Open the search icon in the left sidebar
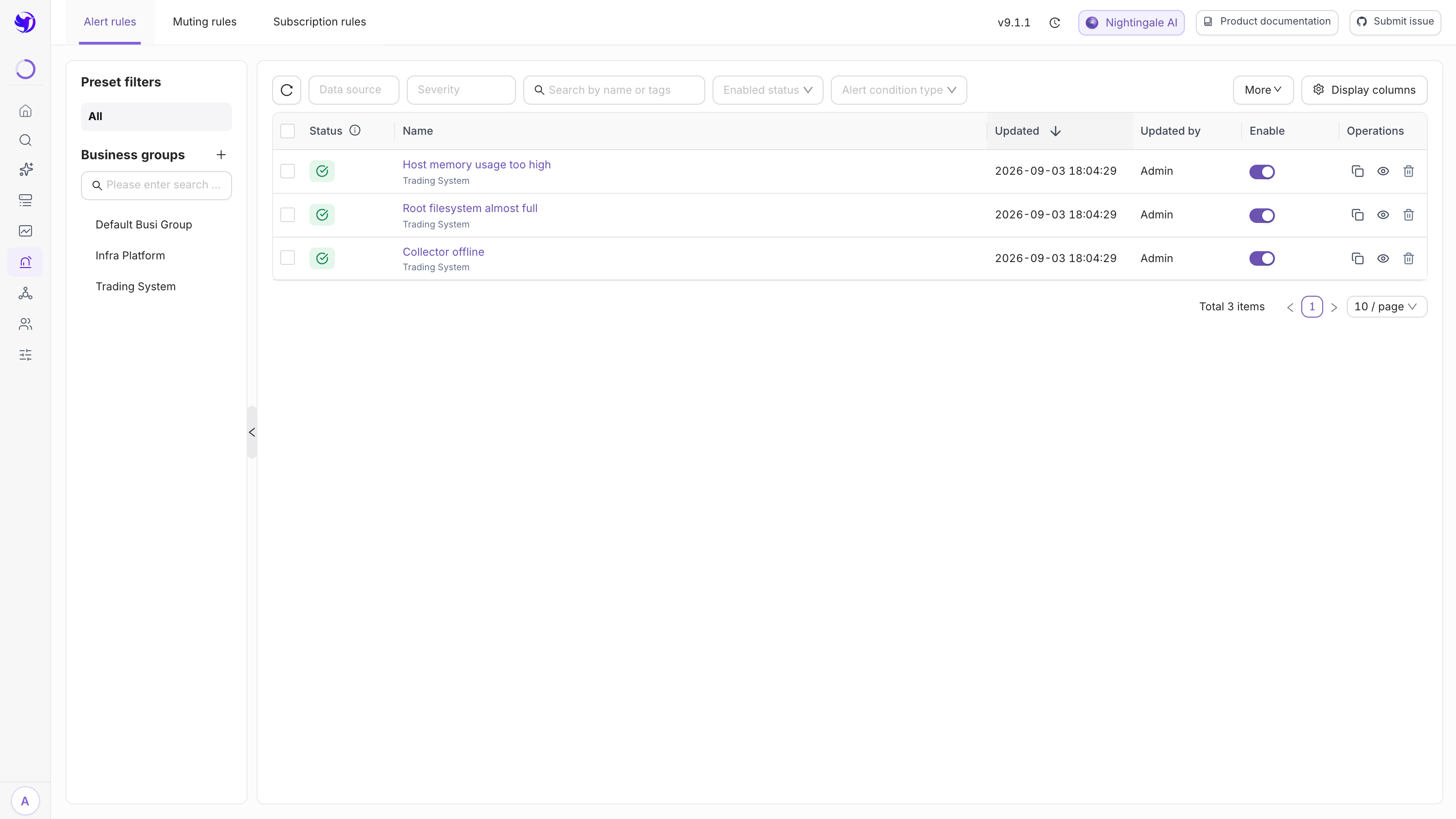Screen dimensions: 1456x819 point(25,140)
